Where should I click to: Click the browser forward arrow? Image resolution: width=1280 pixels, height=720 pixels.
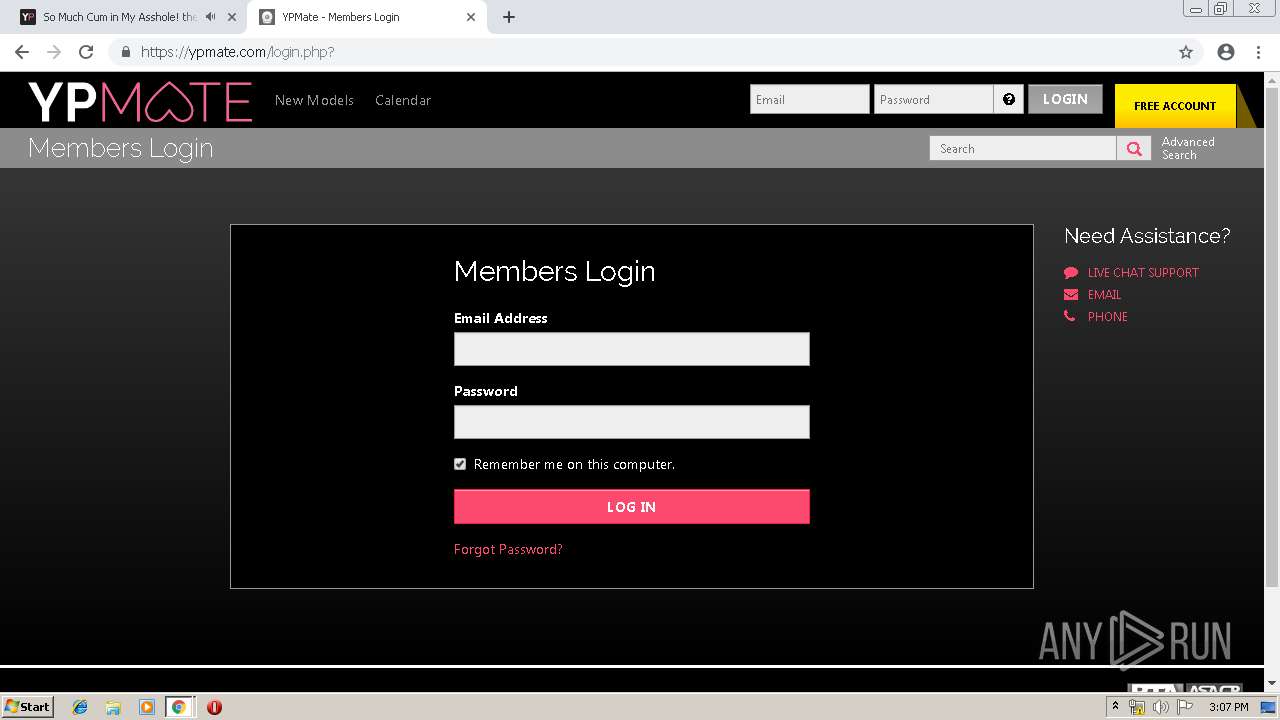point(54,52)
